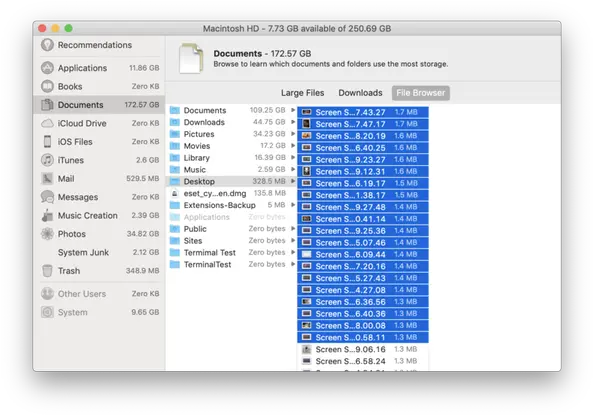Select file Screen S...9.12.31
This screenshot has height=415, width=593.
coord(363,171)
